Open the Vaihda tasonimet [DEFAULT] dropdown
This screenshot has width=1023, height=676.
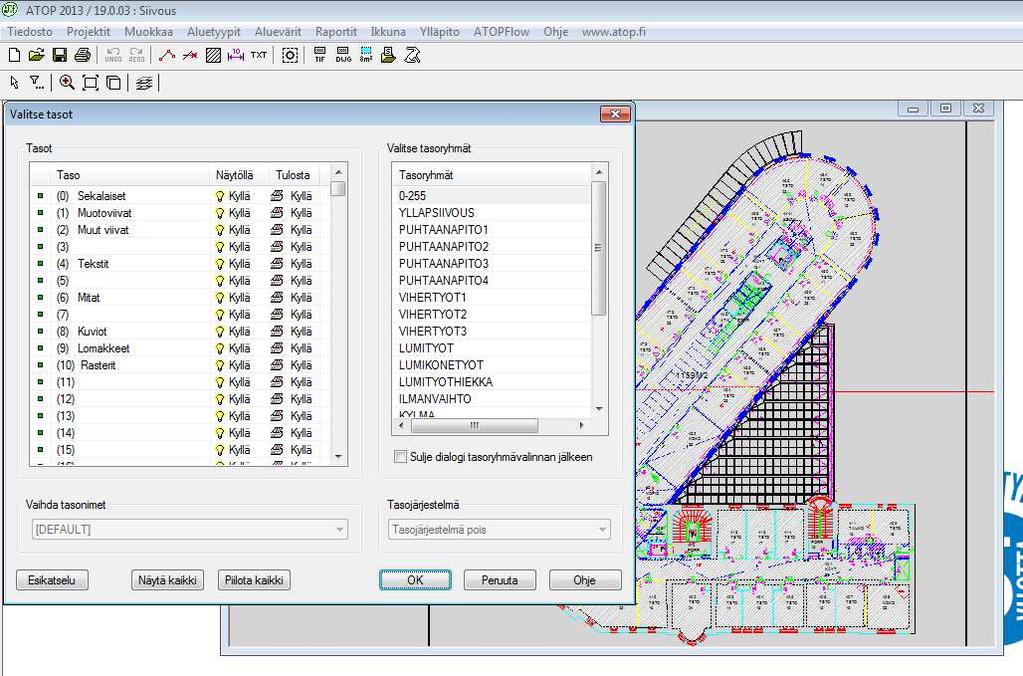(190, 529)
